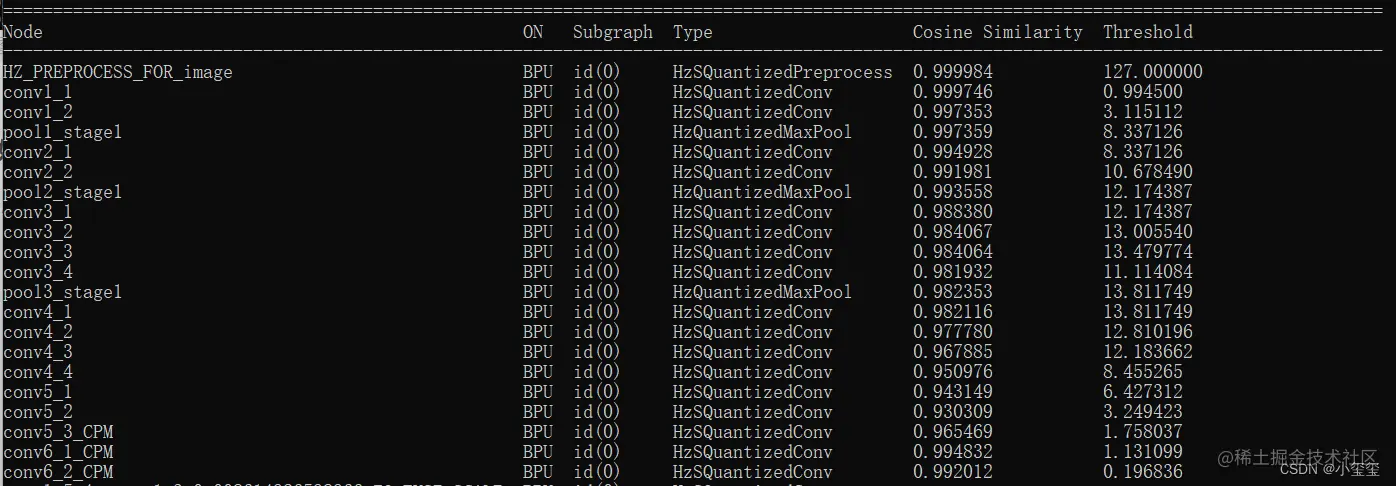The image size is (1396, 486).
Task: Click threshold value 1.758037
Action: pyautogui.click(x=1143, y=432)
